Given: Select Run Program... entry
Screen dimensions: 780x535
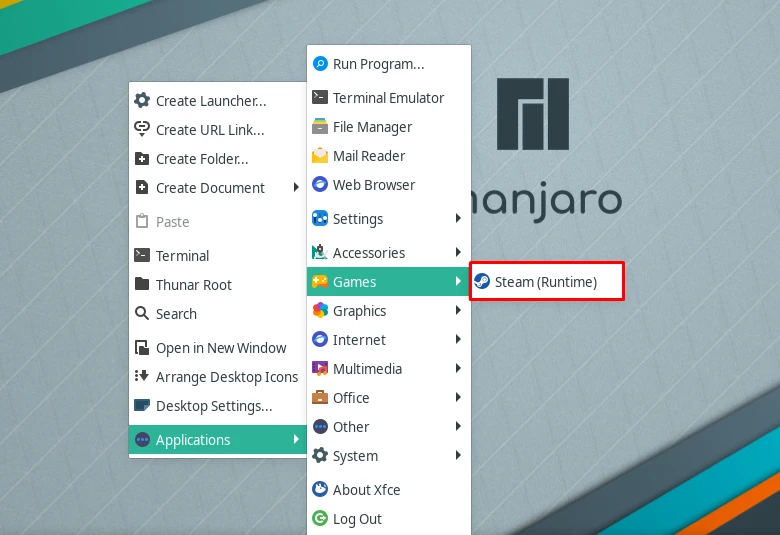Looking at the screenshot, I should click(x=389, y=64).
